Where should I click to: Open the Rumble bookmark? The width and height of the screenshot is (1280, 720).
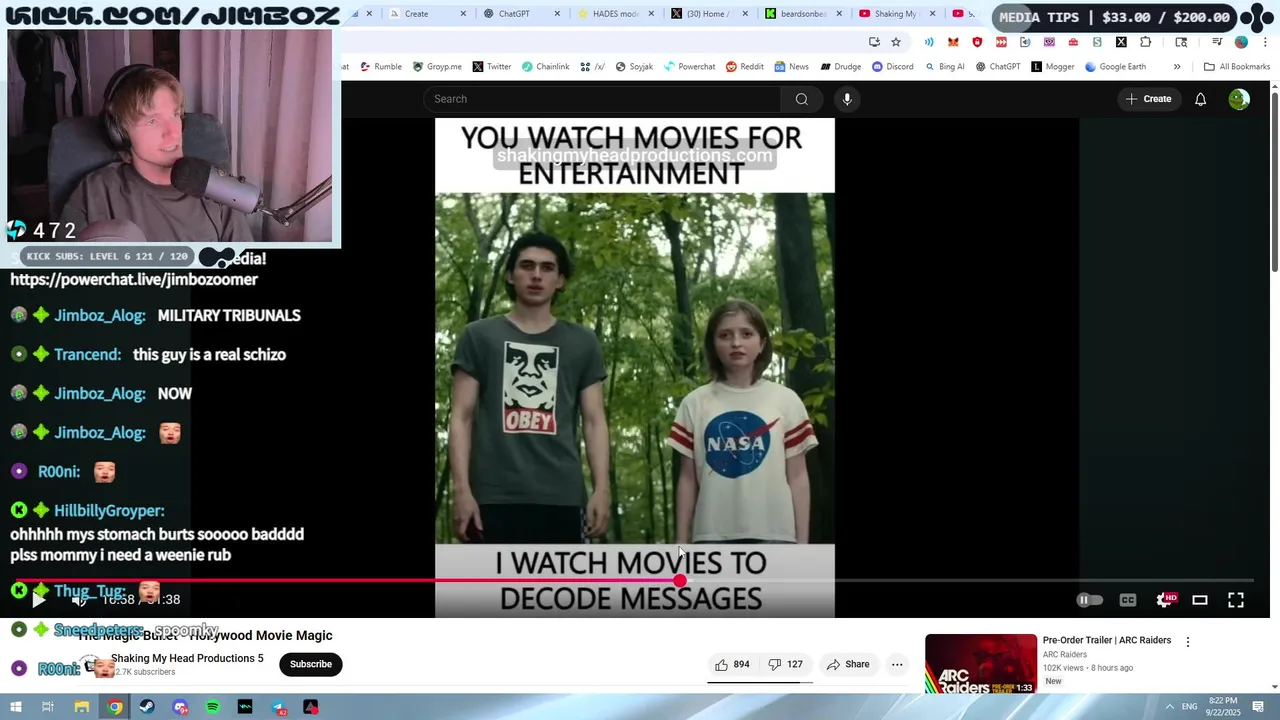click(x=381, y=67)
